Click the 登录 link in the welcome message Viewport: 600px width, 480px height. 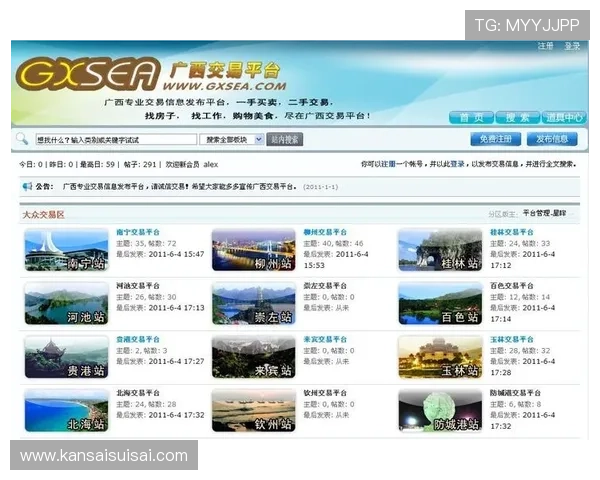click(x=457, y=164)
